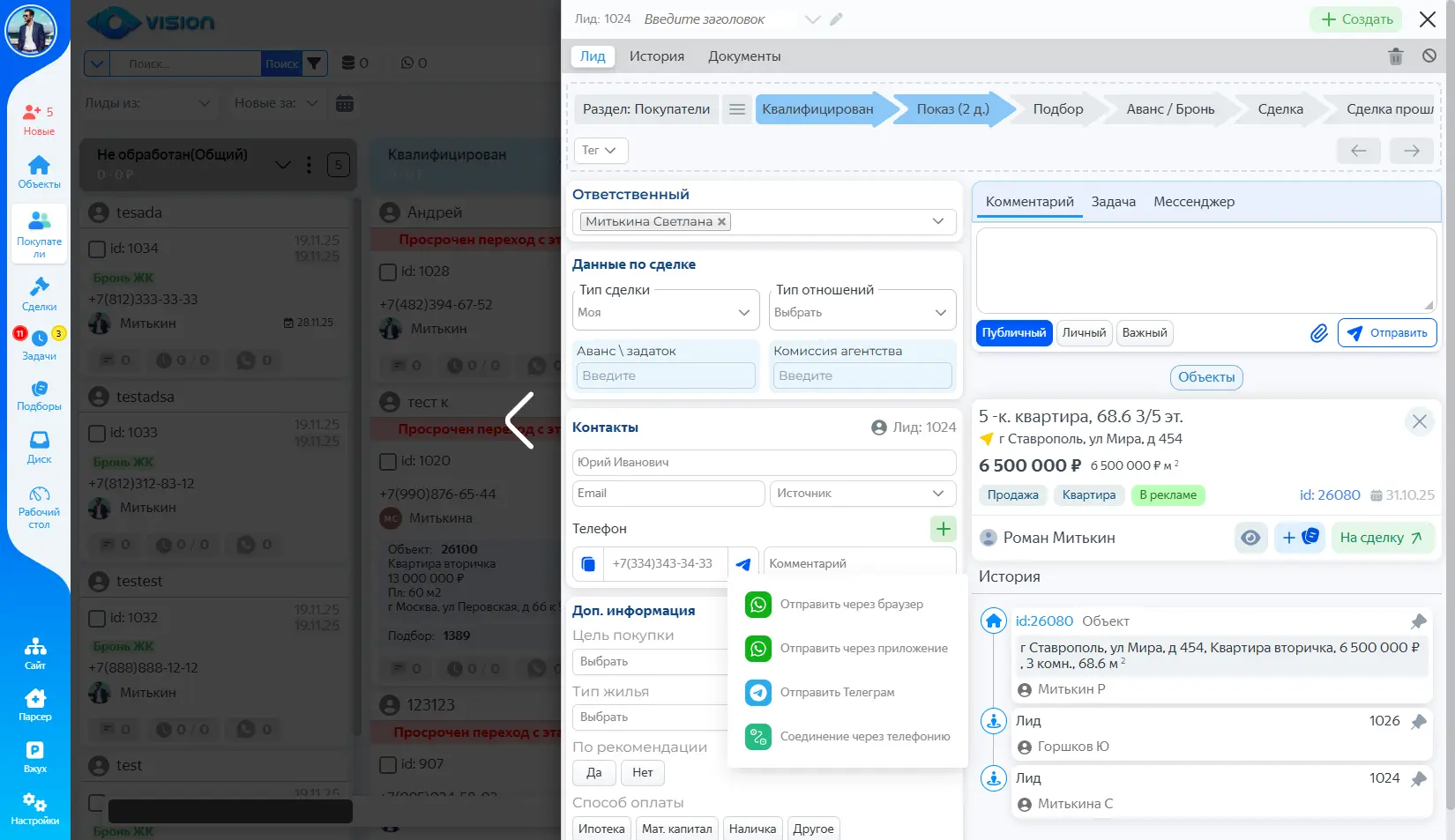This screenshot has height=840, width=1455.
Task: Open the Диск section in sidebar
Action: coord(39,447)
